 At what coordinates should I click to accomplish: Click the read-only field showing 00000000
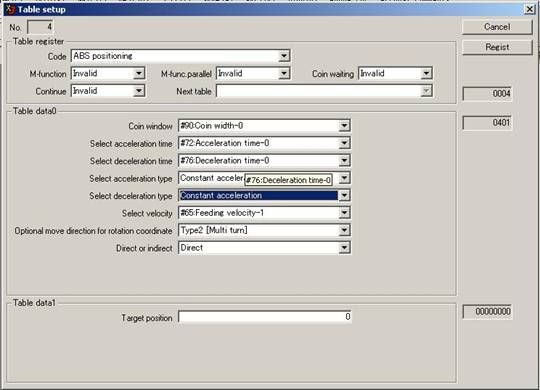[x=487, y=312]
